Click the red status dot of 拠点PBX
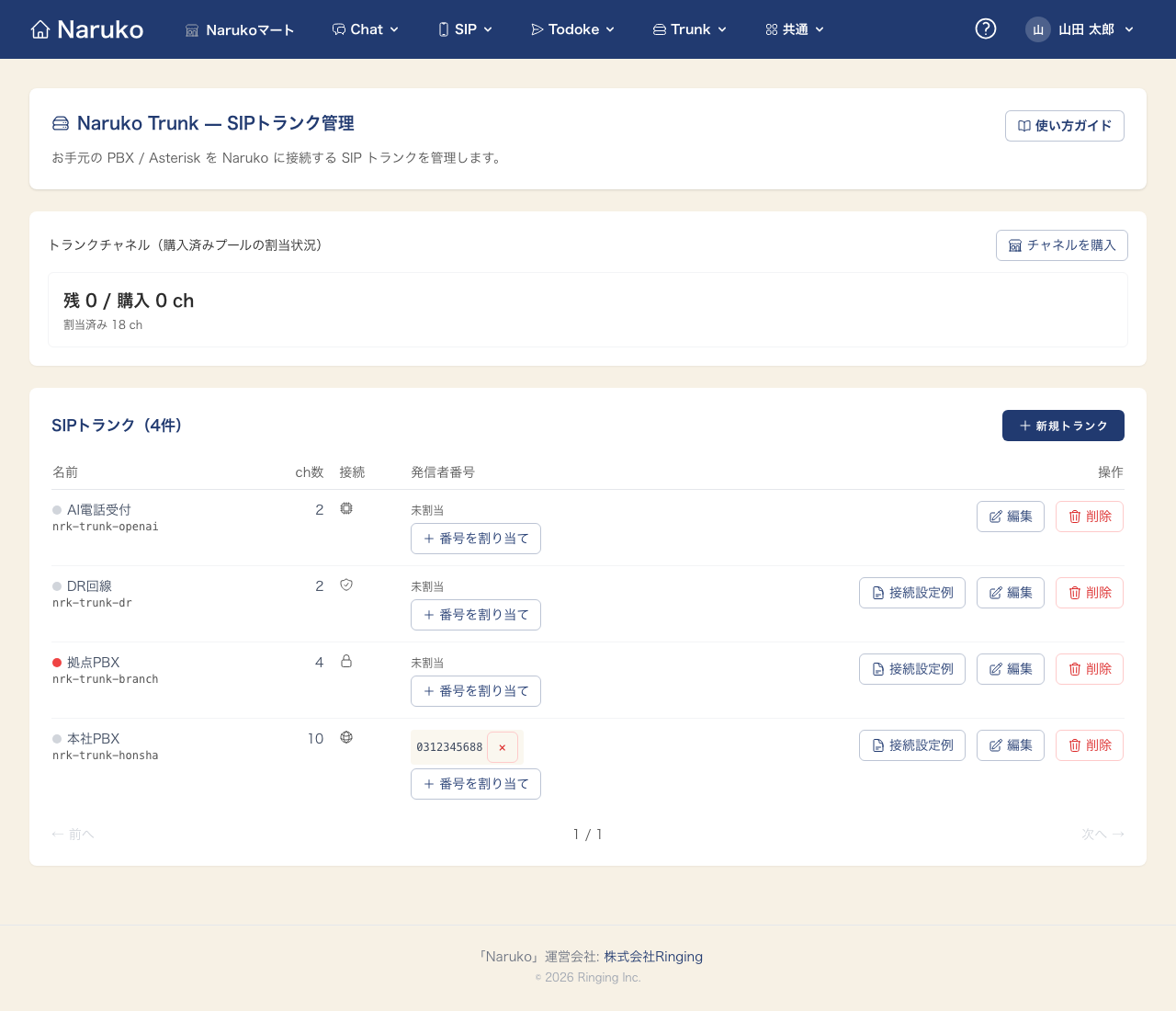Screen dimensions: 1176x1011 57,663
